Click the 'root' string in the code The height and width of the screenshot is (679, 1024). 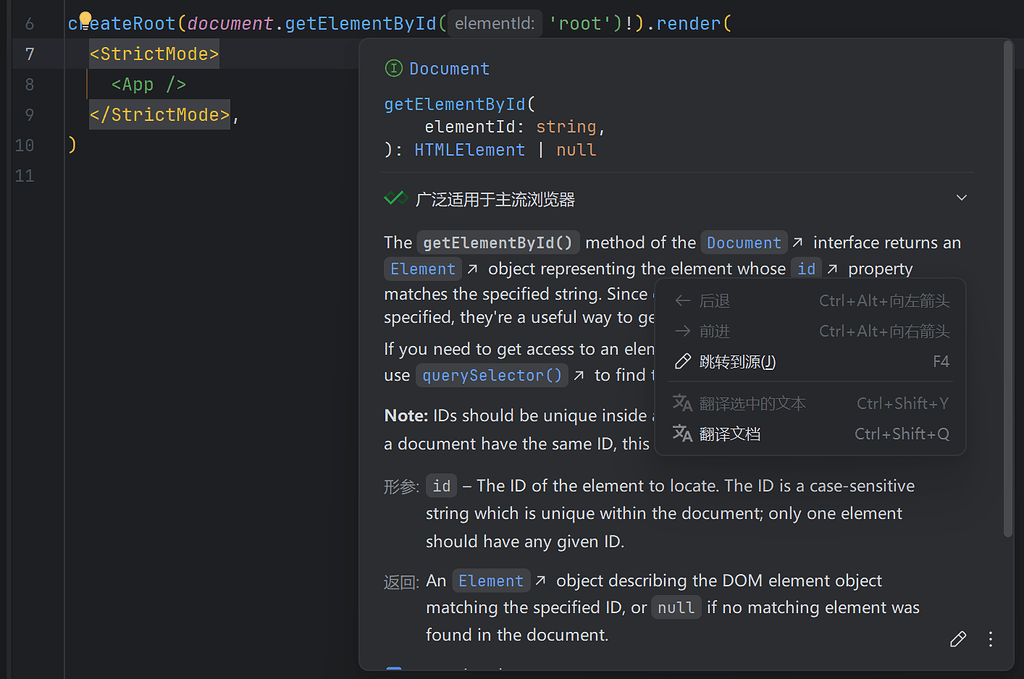(579, 24)
